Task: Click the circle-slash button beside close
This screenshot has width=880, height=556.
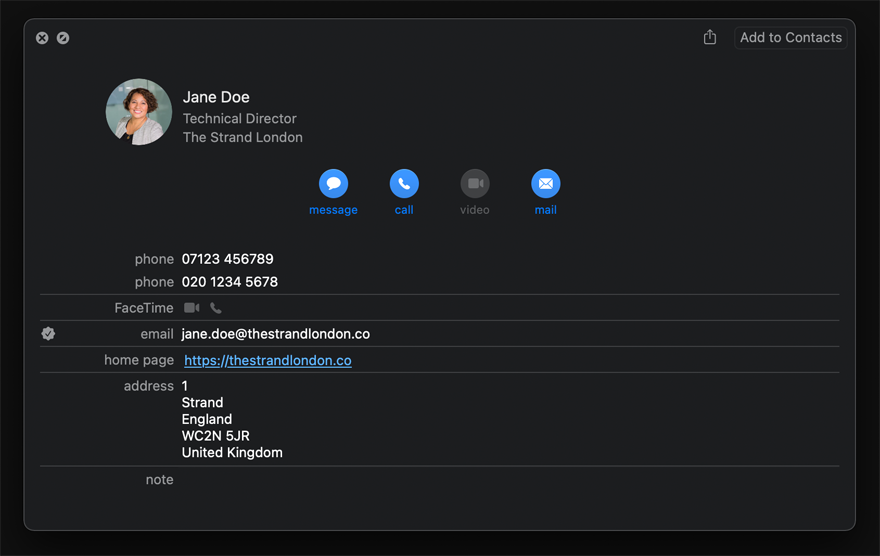Action: coord(63,38)
